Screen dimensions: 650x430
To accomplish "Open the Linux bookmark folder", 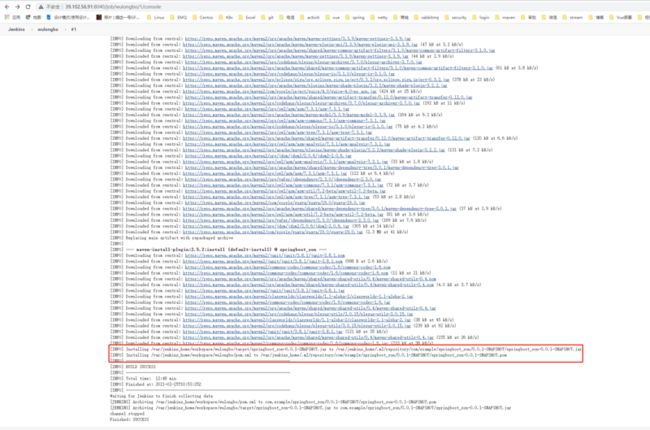I will [x=156, y=17].
